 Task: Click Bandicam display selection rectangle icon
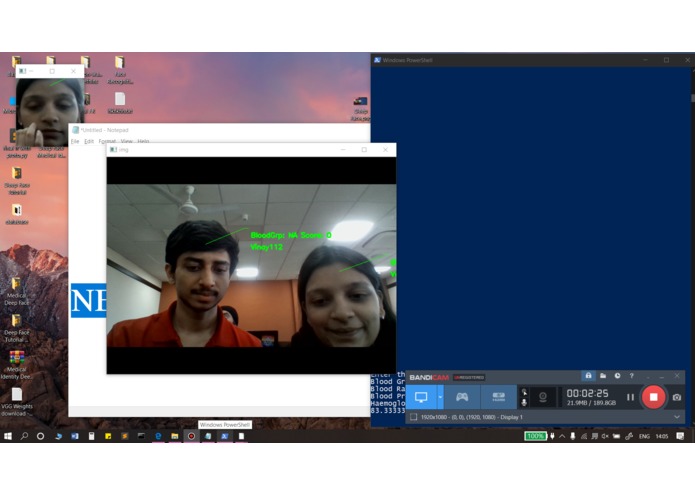pyautogui.click(x=414, y=417)
